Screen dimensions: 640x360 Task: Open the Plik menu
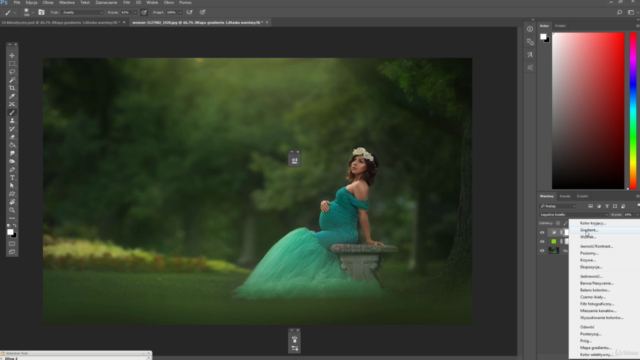17,2
